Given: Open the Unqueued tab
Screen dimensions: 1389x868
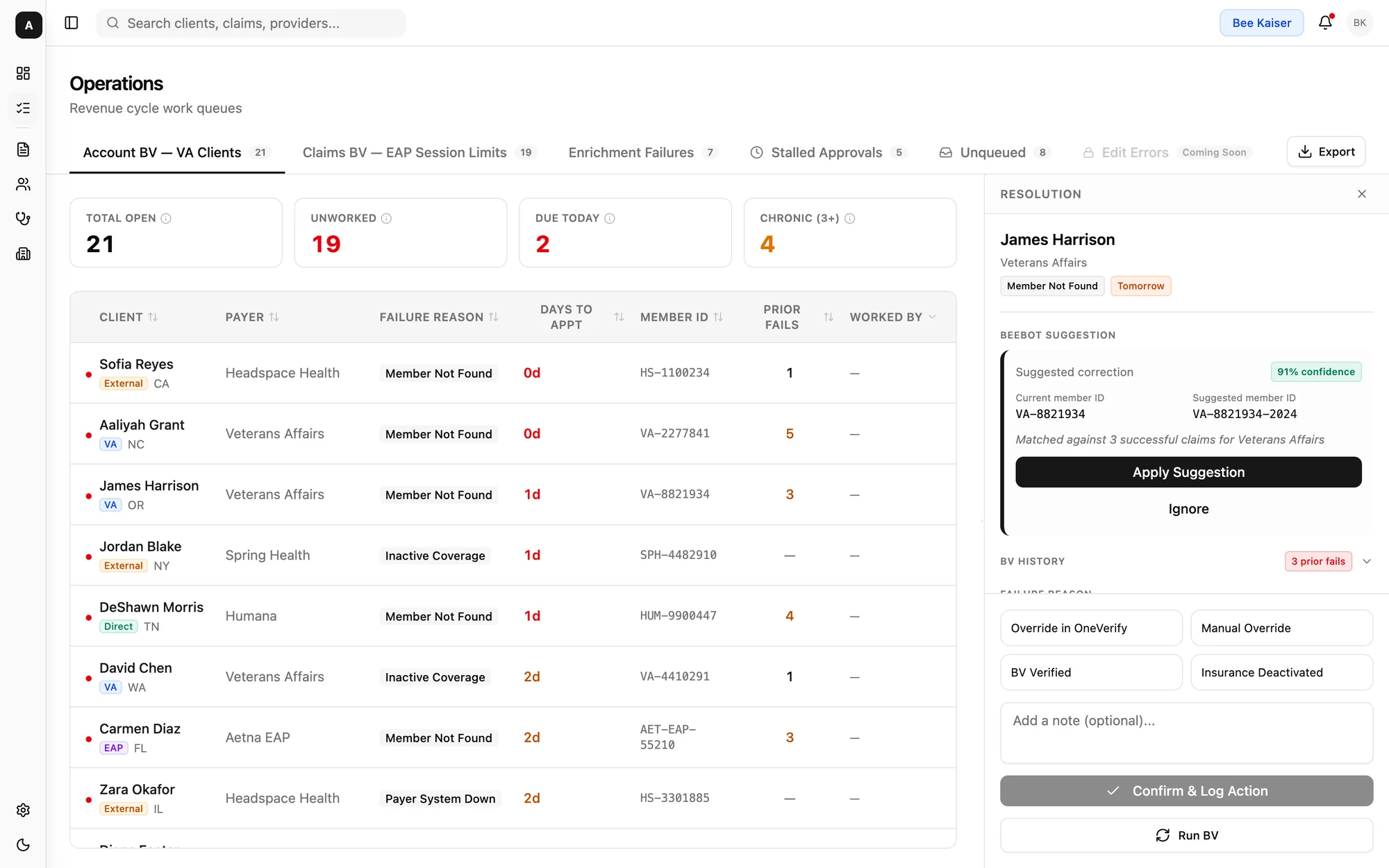Looking at the screenshot, I should [995, 152].
